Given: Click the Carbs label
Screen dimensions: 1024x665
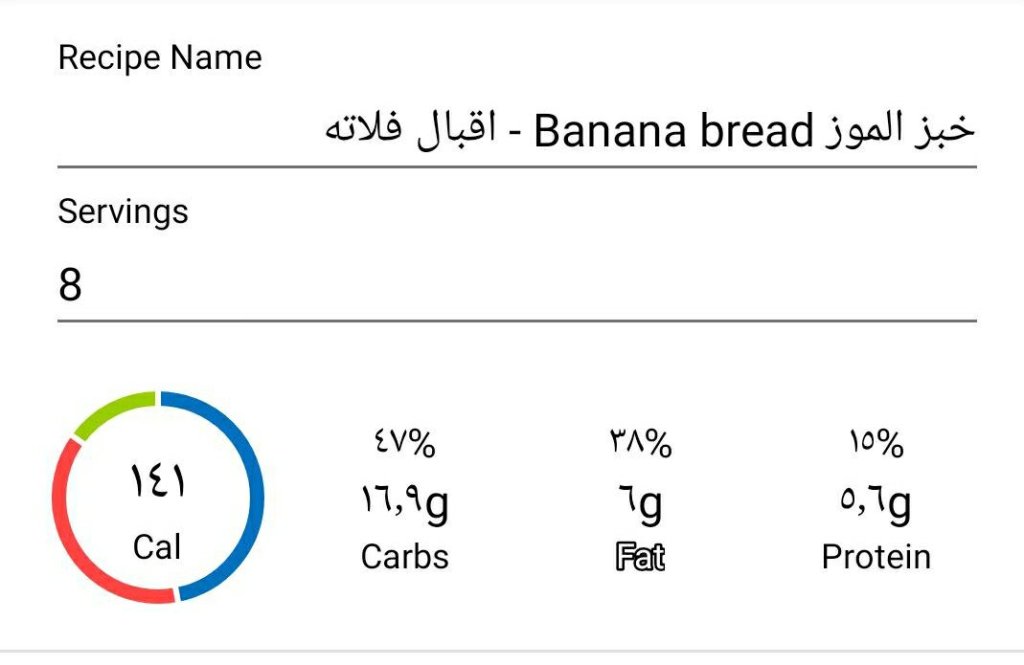Looking at the screenshot, I should 405,557.
